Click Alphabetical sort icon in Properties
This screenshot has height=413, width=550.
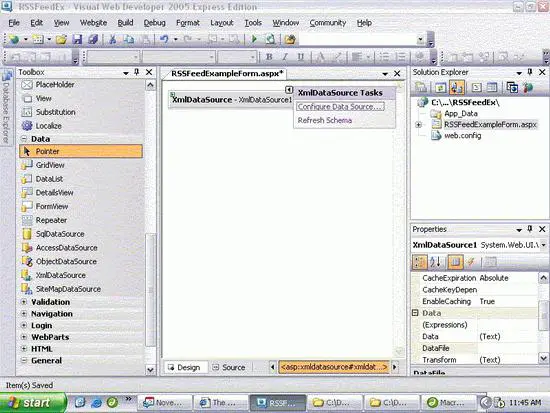click(x=436, y=262)
